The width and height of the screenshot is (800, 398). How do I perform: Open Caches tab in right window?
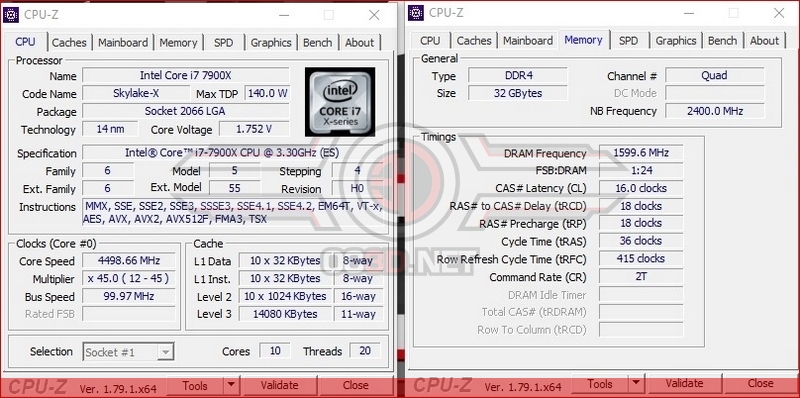click(474, 40)
